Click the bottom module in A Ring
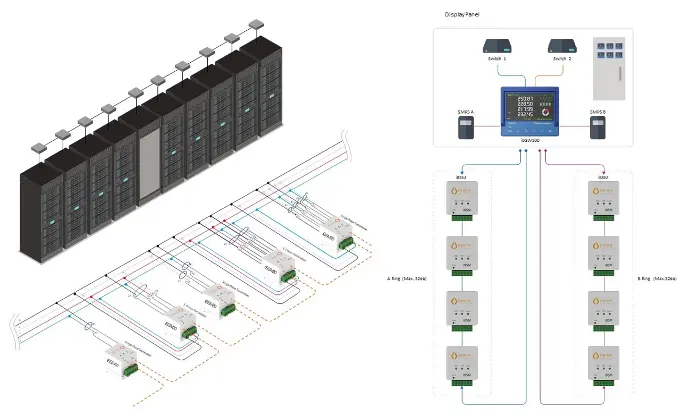The width and height of the screenshot is (690, 416). coord(462,364)
